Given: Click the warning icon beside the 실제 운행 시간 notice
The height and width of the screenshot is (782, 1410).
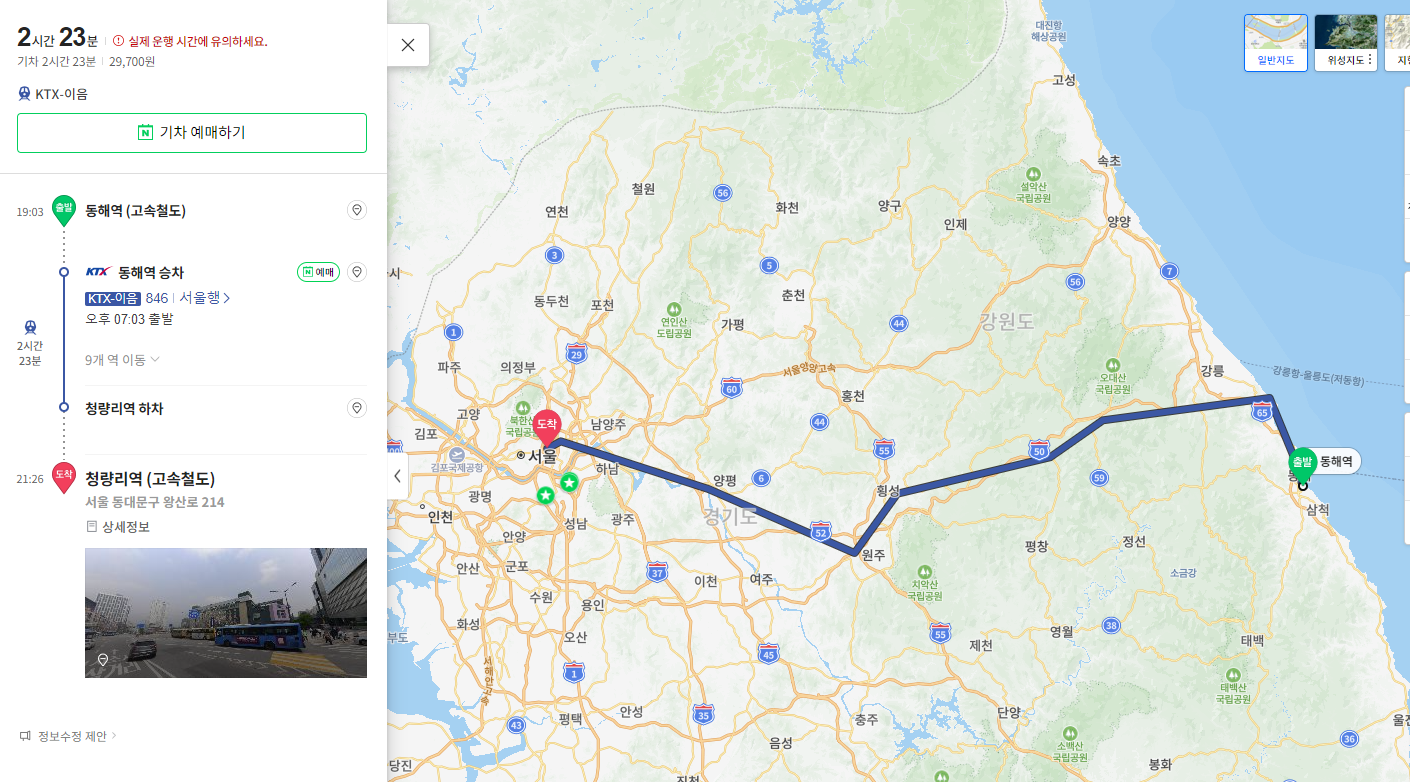Looking at the screenshot, I should tap(118, 41).
